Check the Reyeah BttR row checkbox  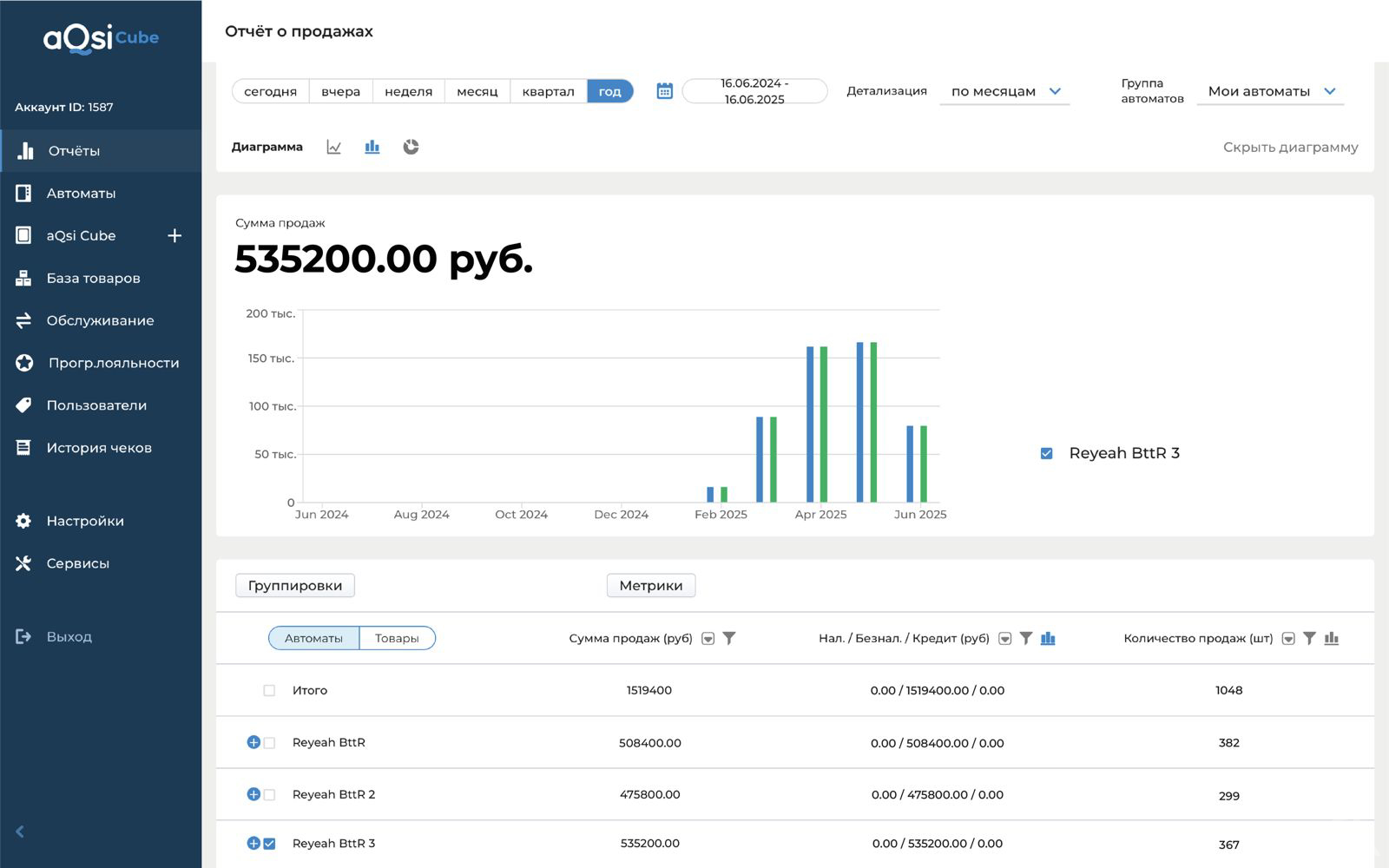point(269,743)
